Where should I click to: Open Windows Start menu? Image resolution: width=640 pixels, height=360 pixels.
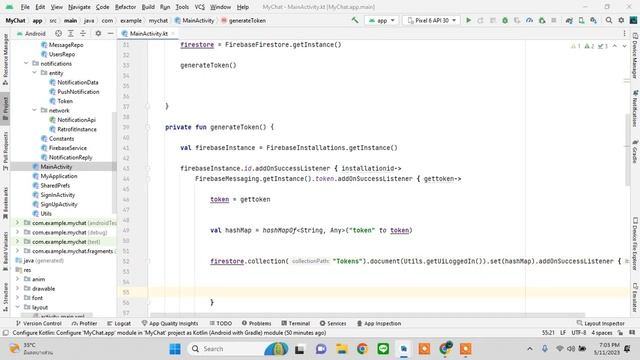click(175, 349)
